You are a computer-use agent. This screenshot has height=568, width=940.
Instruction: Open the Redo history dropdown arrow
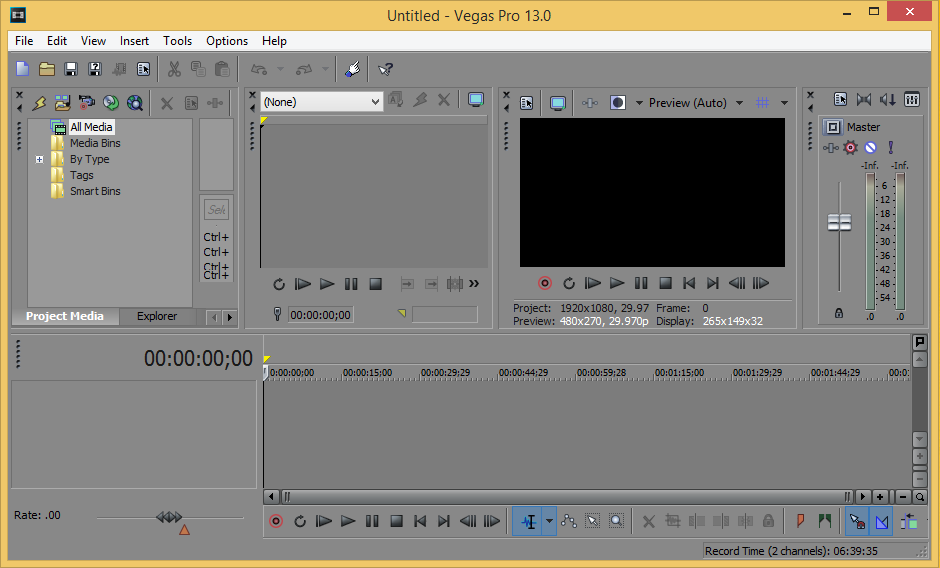[325, 70]
